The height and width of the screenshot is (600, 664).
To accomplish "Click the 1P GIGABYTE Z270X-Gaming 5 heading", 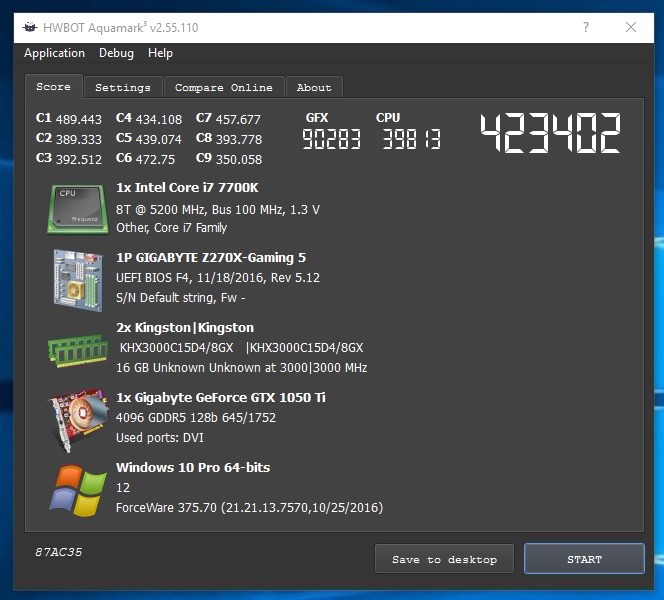I will pos(211,257).
